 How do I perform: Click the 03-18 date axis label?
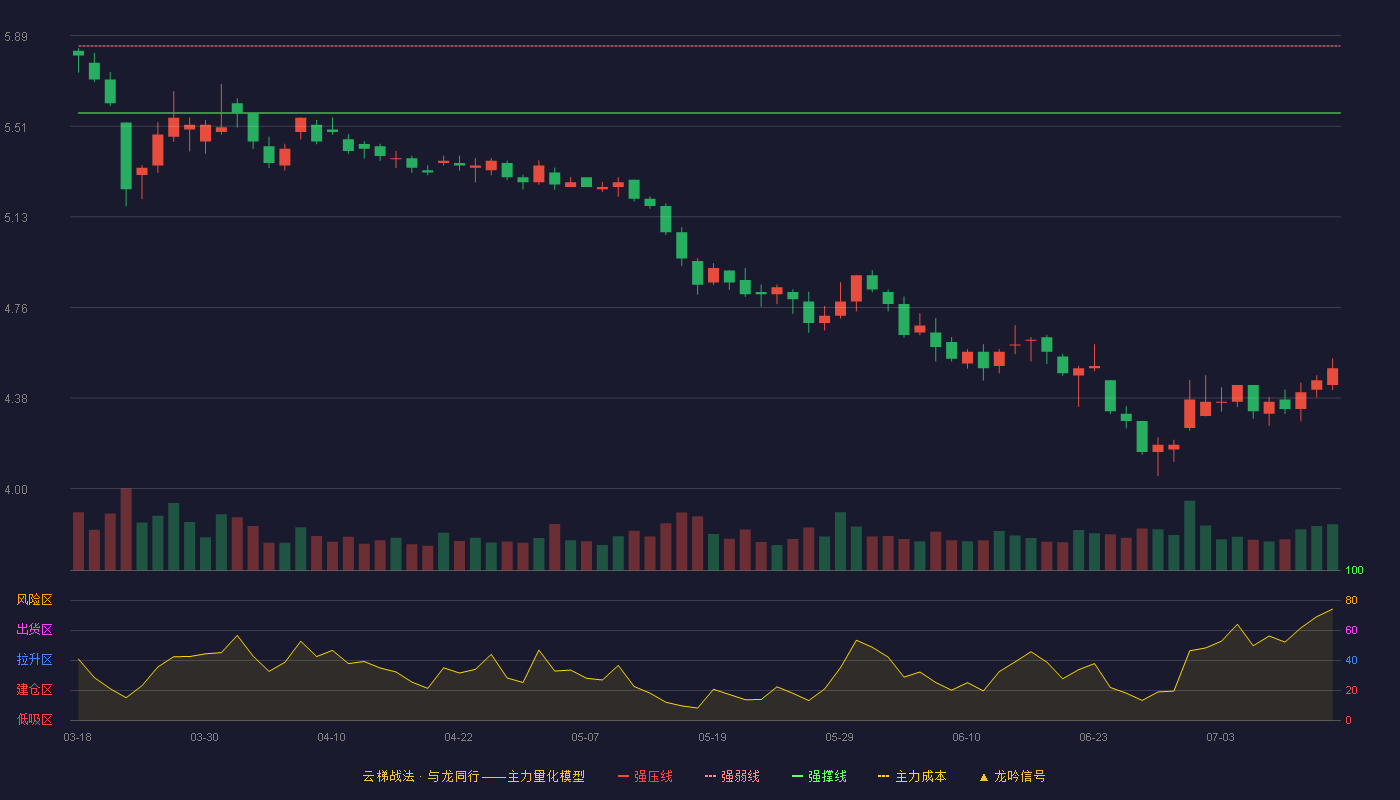[77, 737]
